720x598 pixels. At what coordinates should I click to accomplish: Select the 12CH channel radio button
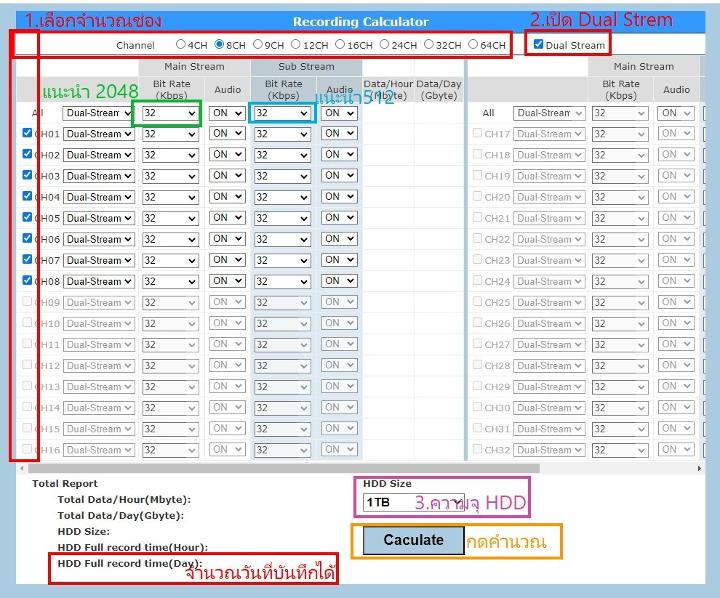point(297,44)
